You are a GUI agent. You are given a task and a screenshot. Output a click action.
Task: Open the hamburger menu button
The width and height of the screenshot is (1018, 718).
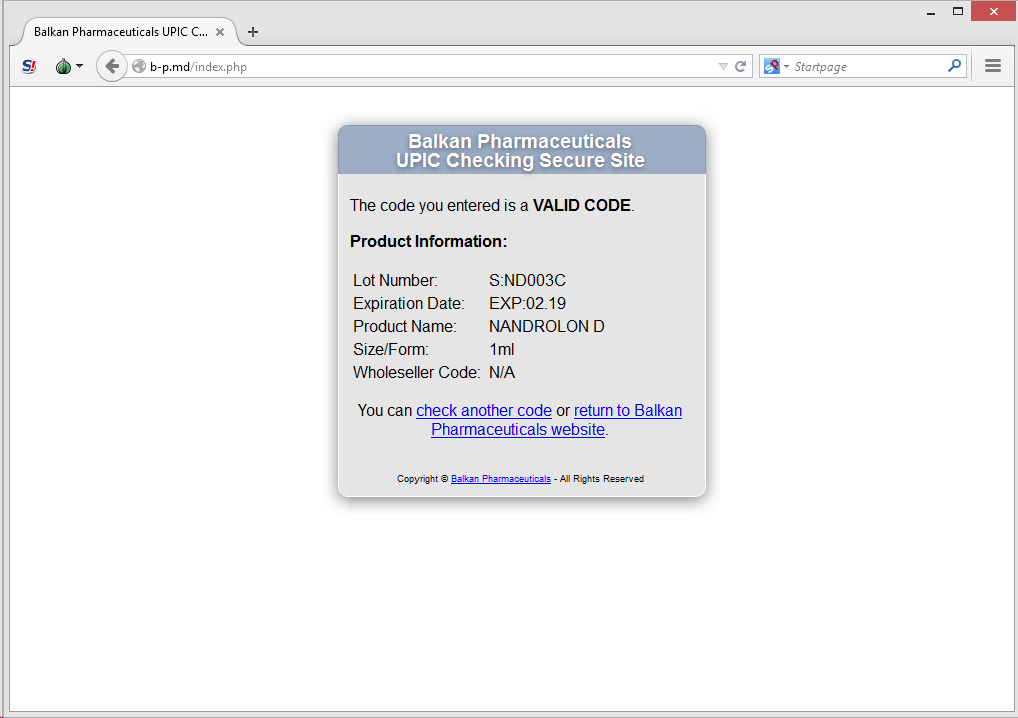pos(993,66)
